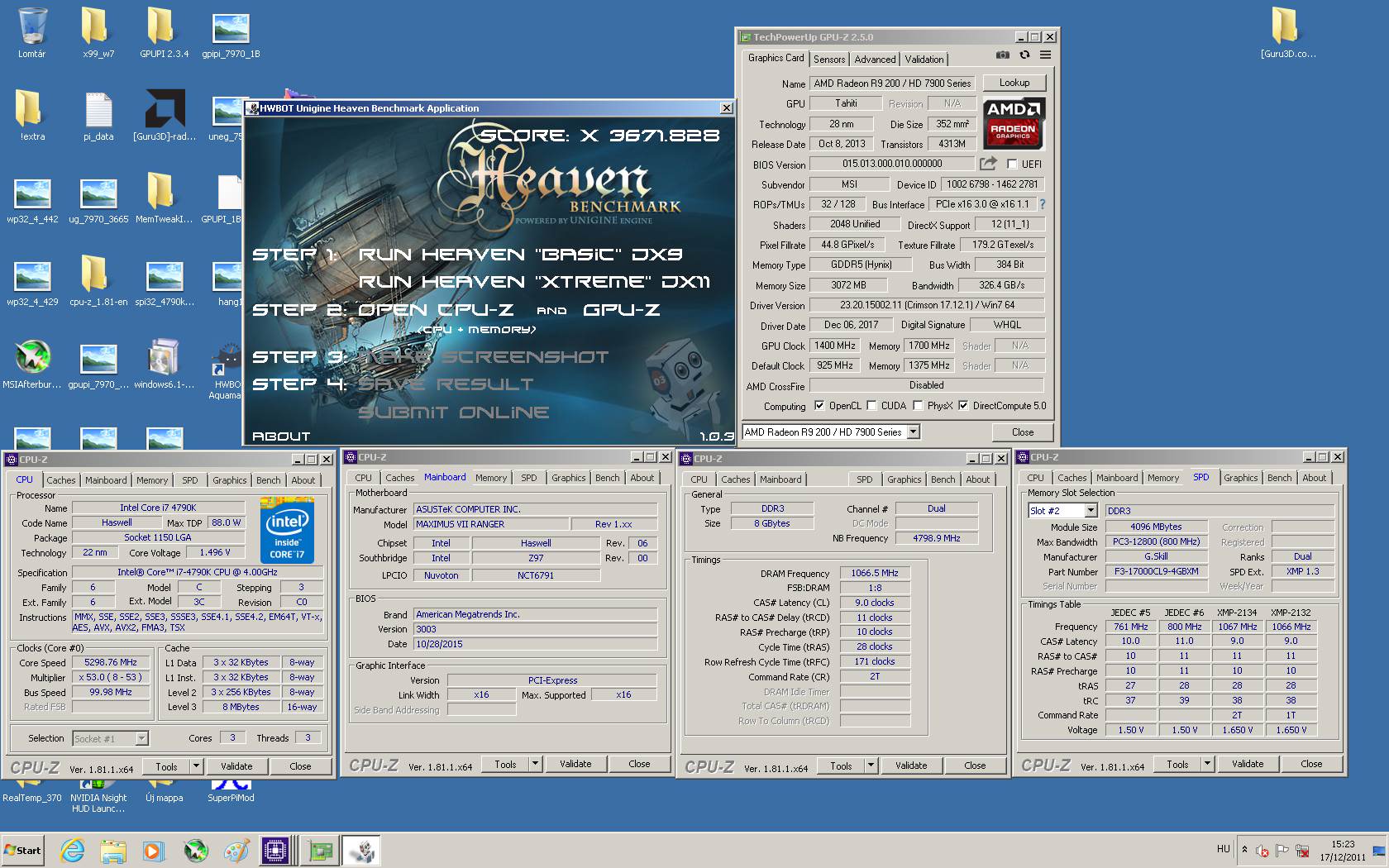Image resolution: width=1389 pixels, height=868 pixels.
Task: Click ABOUT in Heaven Benchmark window
Action: tap(281, 436)
